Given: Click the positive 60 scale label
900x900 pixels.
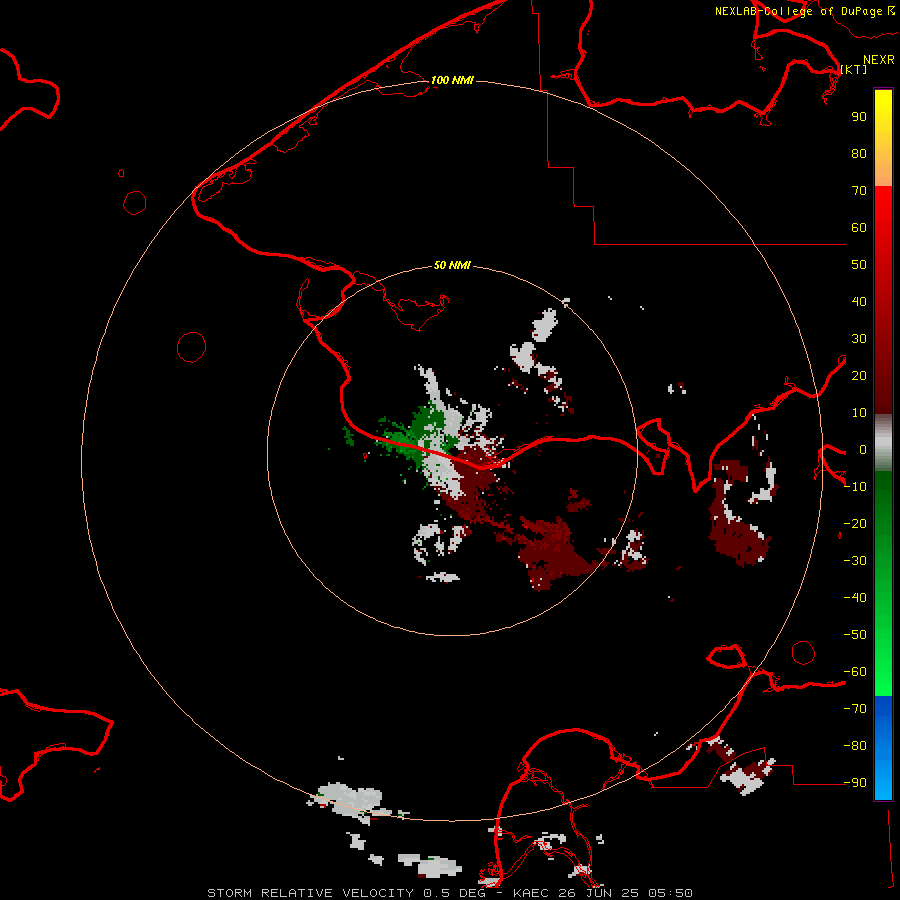Looking at the screenshot, I should [859, 227].
